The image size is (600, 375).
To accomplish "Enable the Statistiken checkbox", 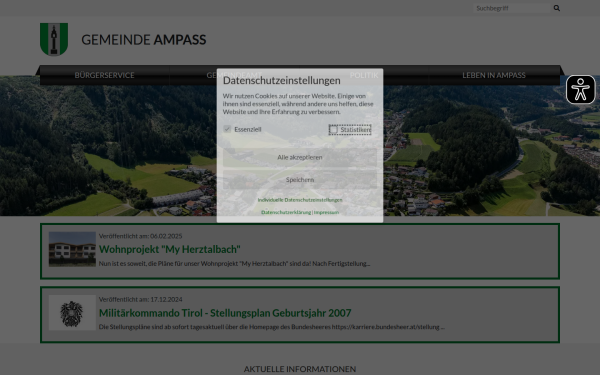I will click(333, 129).
